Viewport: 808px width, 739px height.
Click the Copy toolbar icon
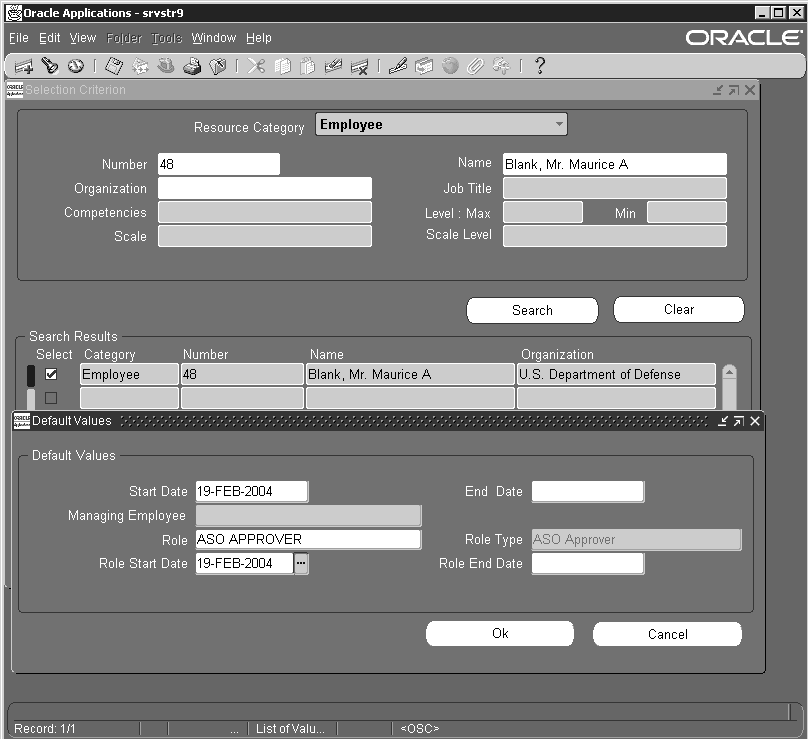coord(282,66)
